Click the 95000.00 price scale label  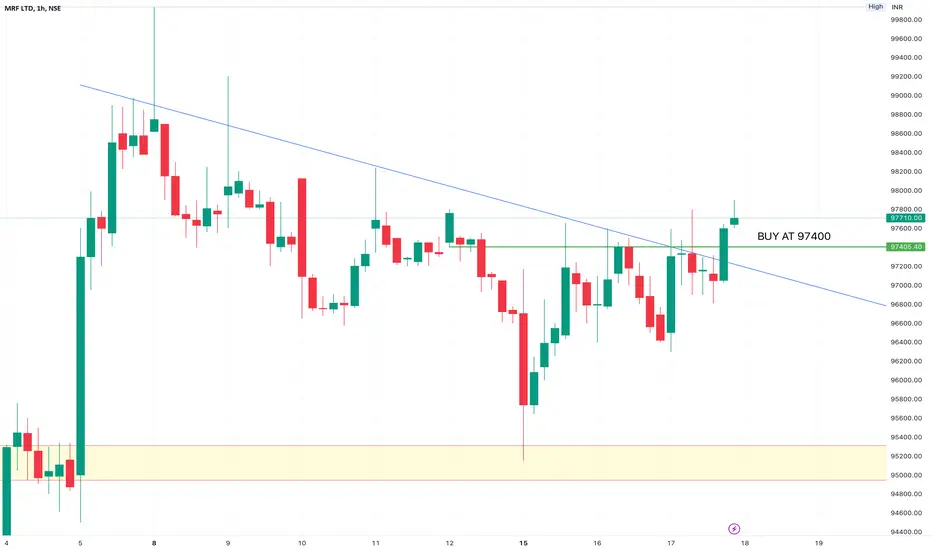click(x=906, y=475)
